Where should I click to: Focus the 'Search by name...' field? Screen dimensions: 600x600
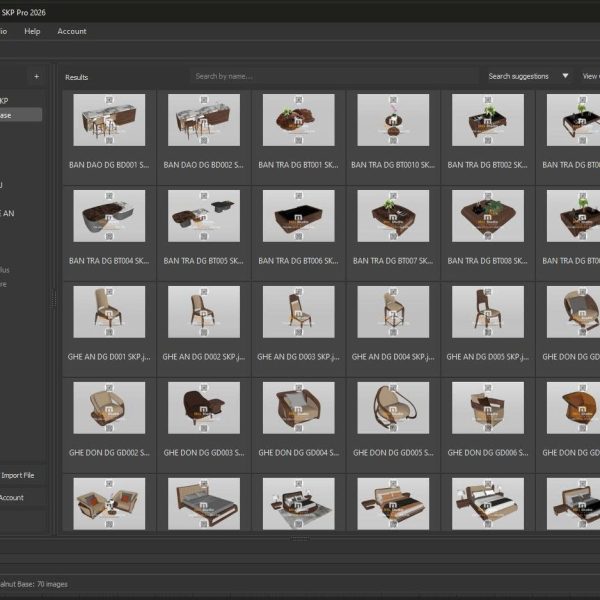click(x=334, y=76)
